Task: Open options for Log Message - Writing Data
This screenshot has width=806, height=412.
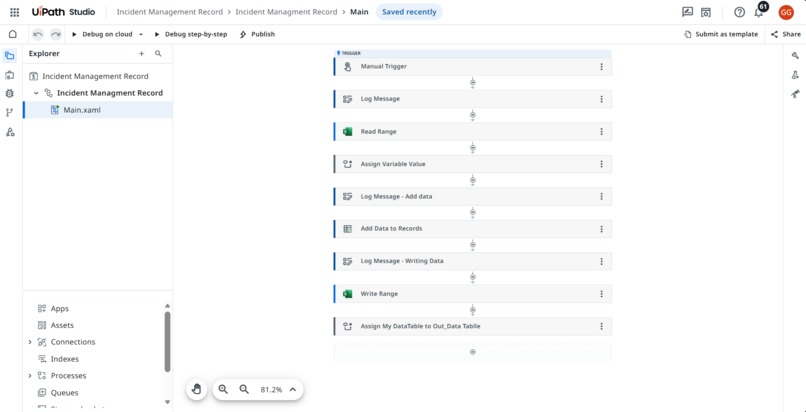Action: click(x=601, y=261)
